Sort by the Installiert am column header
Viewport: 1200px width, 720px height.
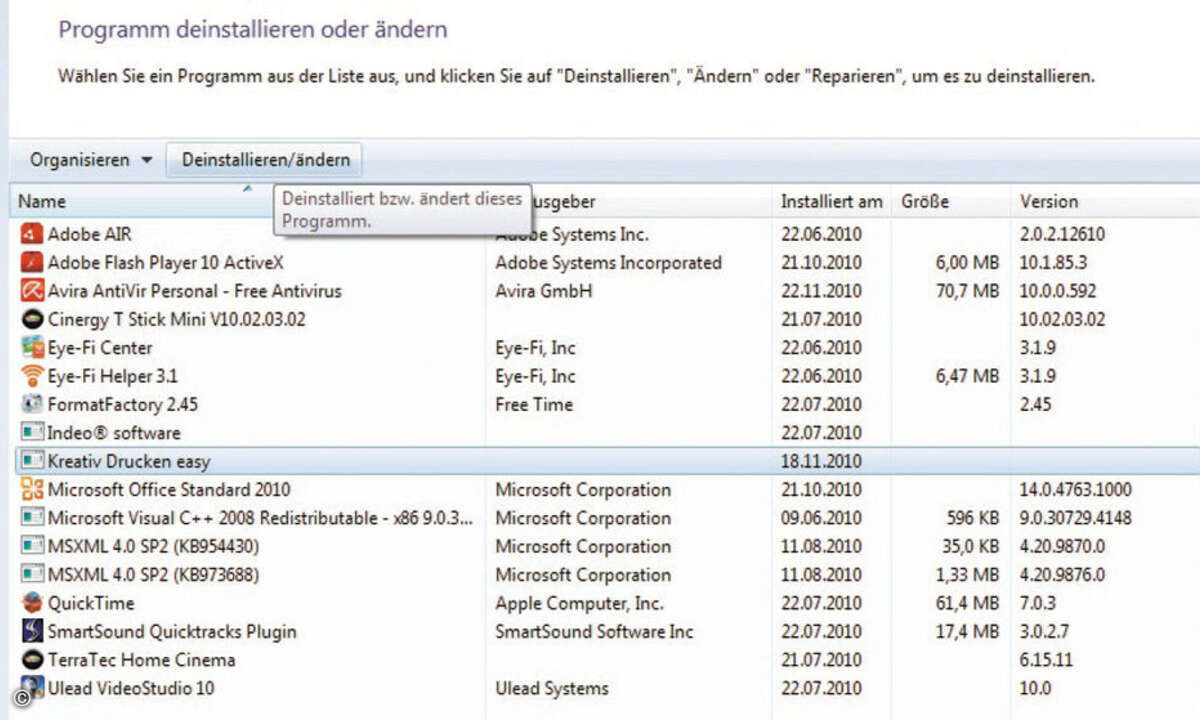coord(832,201)
